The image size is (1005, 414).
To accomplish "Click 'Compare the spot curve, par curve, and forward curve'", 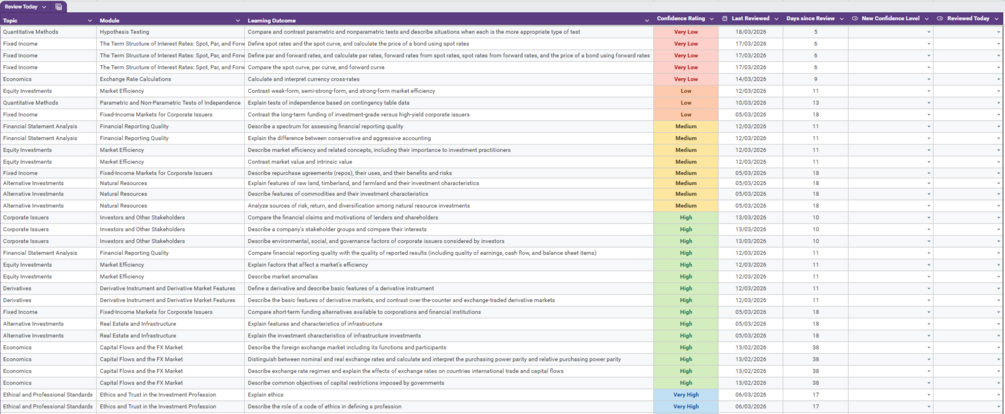I will [449, 67].
